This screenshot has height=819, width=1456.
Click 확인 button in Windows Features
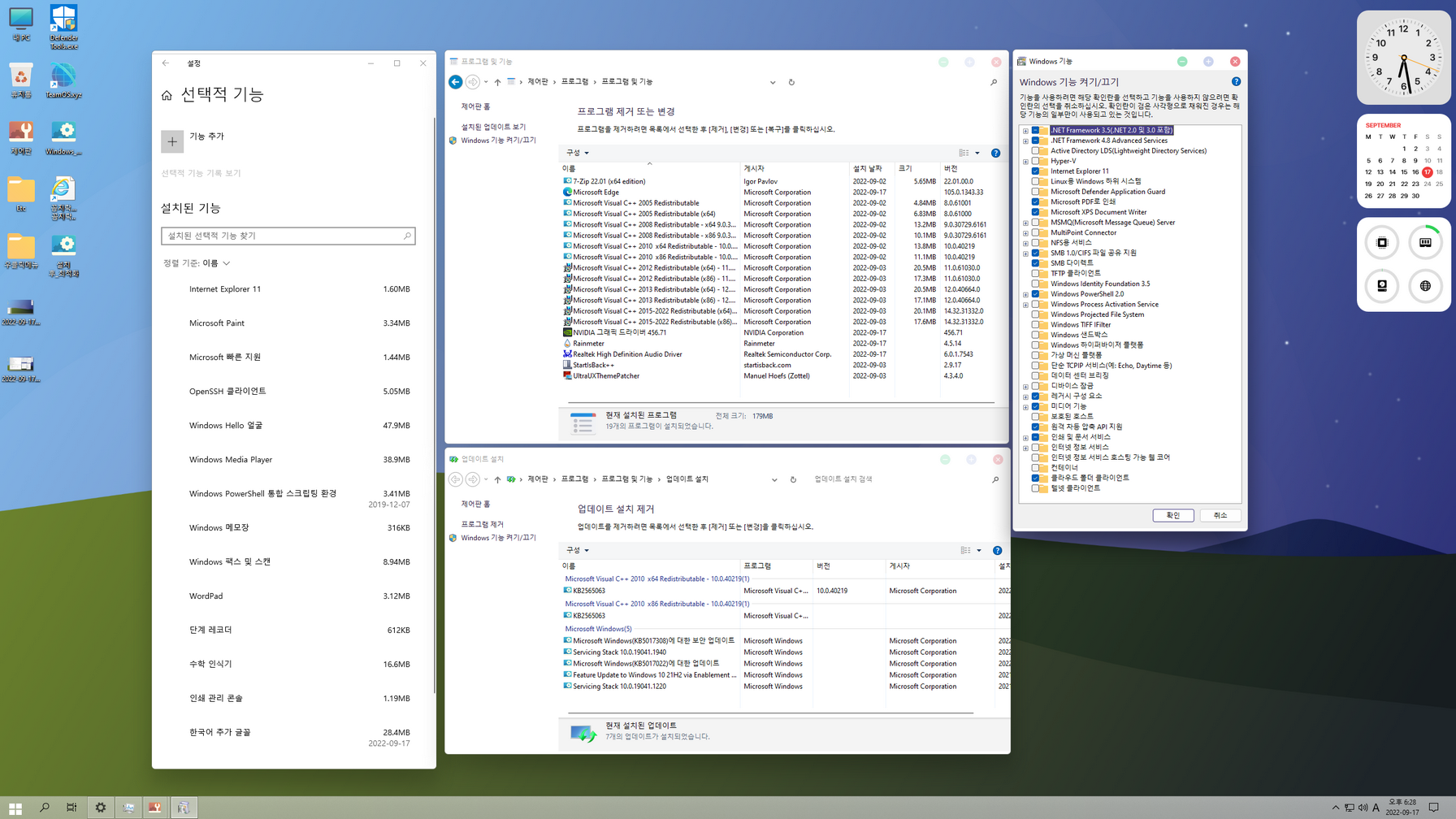1173,515
